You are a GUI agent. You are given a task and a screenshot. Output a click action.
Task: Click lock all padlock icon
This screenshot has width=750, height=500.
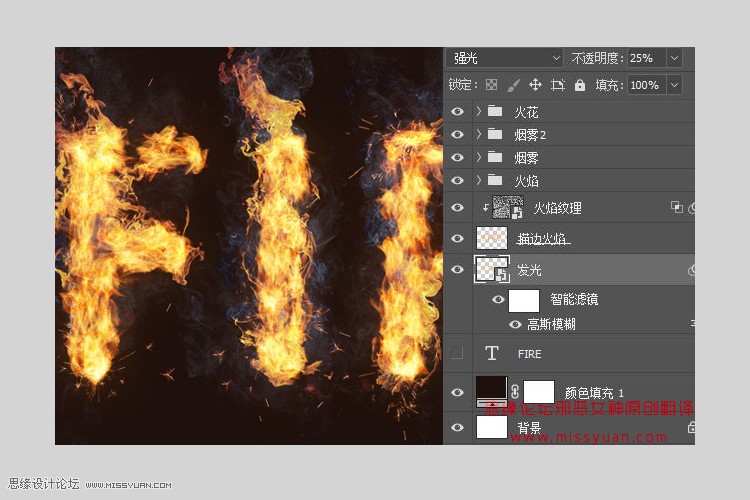(580, 85)
